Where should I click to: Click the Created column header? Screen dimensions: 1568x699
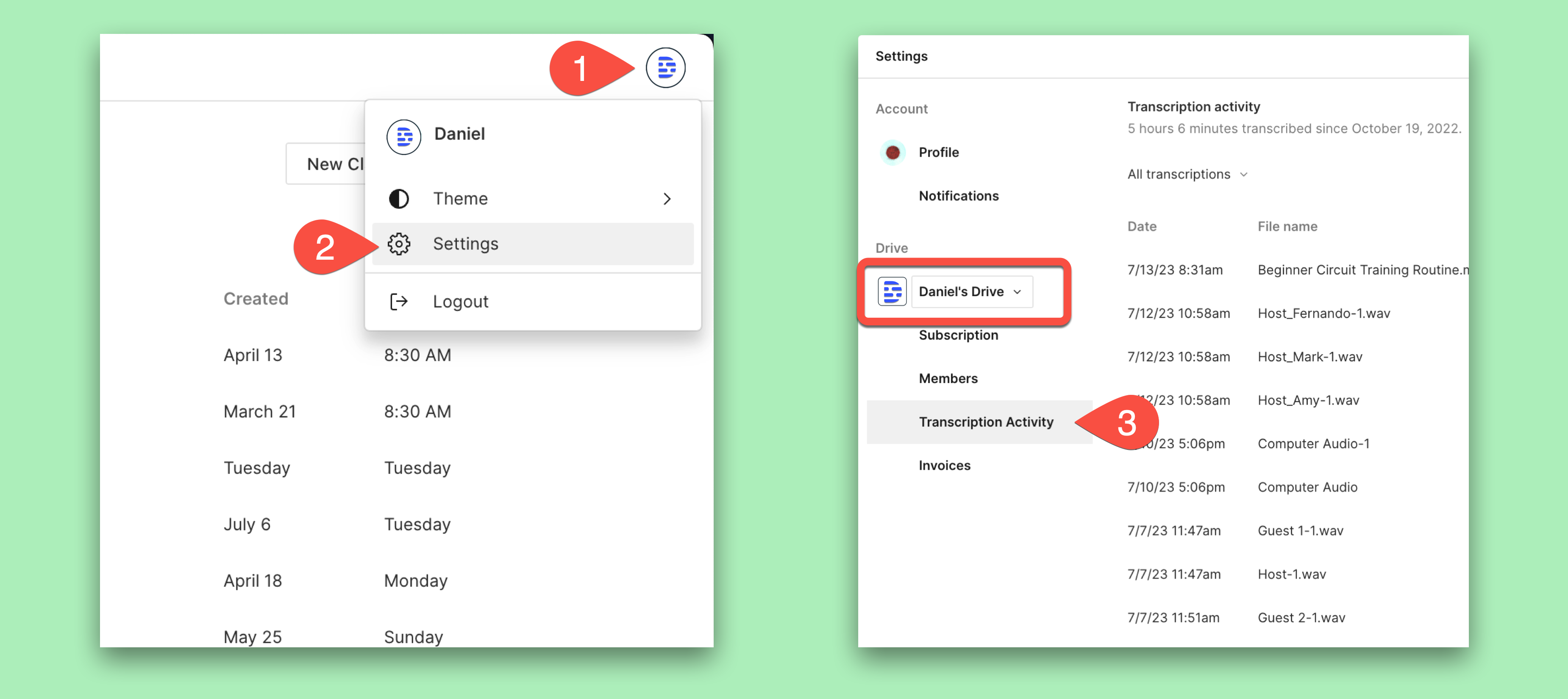click(x=256, y=299)
